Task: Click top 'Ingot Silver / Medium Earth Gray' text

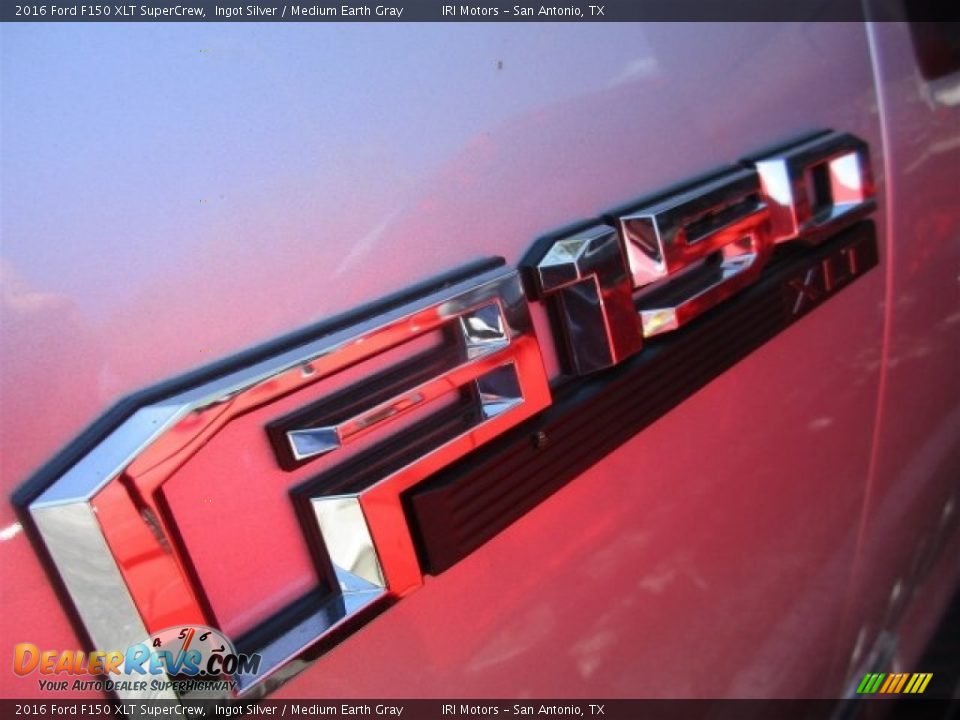Action: pos(308,11)
